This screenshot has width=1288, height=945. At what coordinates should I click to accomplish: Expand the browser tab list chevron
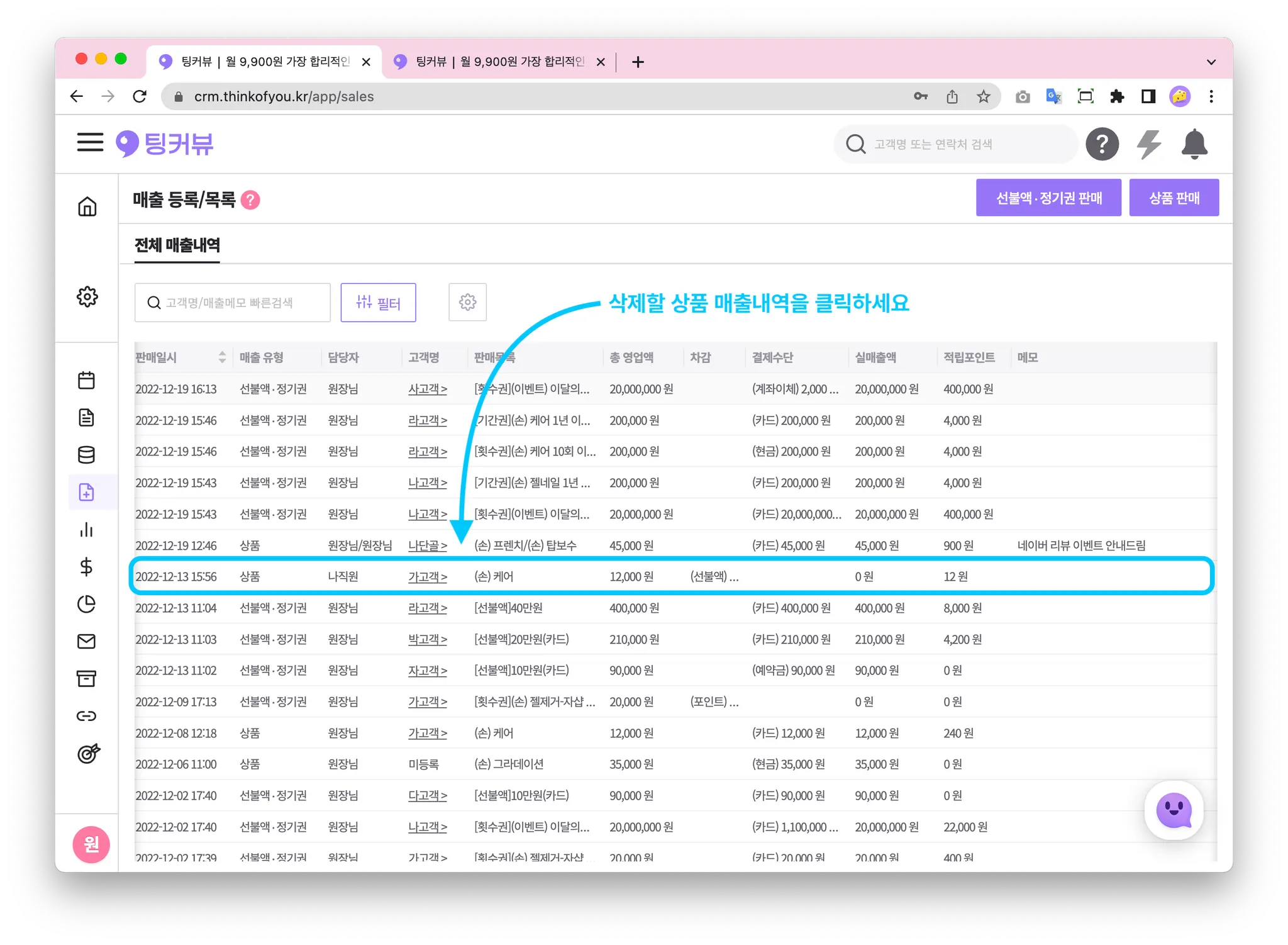click(x=1211, y=62)
